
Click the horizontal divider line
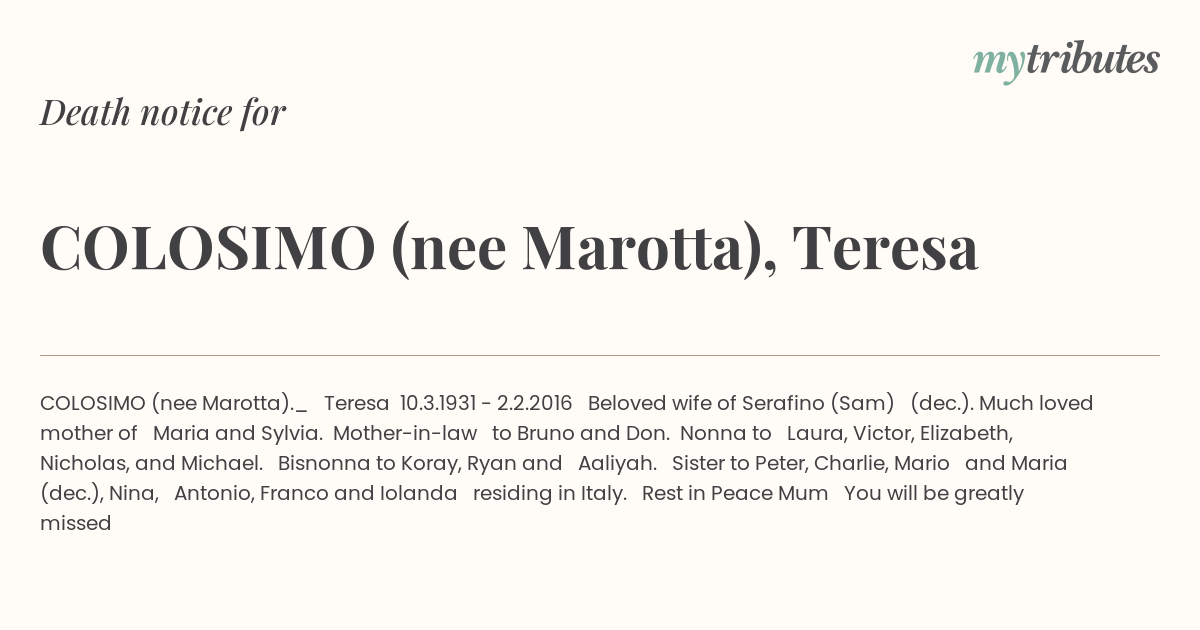600,355
